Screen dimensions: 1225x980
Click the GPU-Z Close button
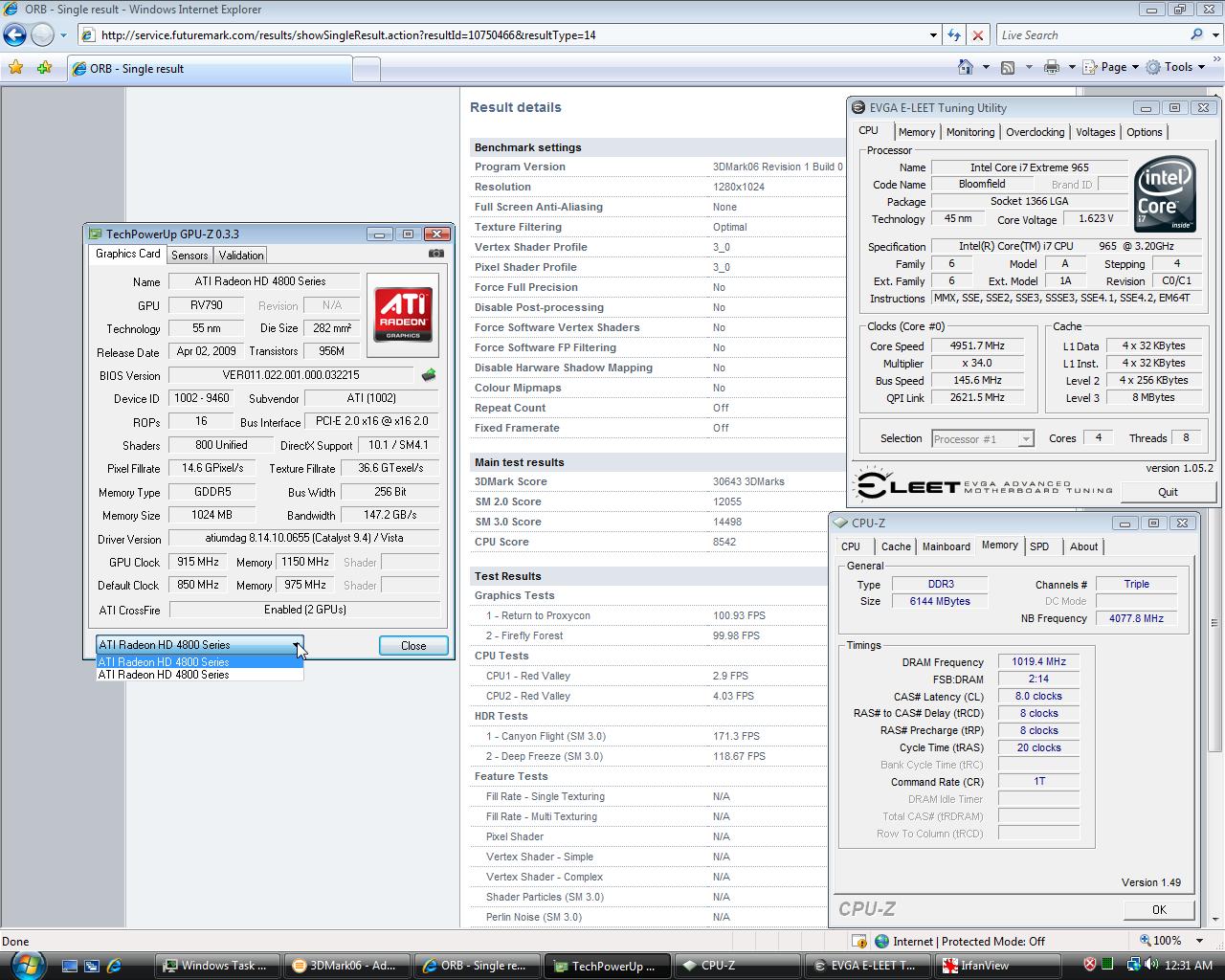click(413, 646)
